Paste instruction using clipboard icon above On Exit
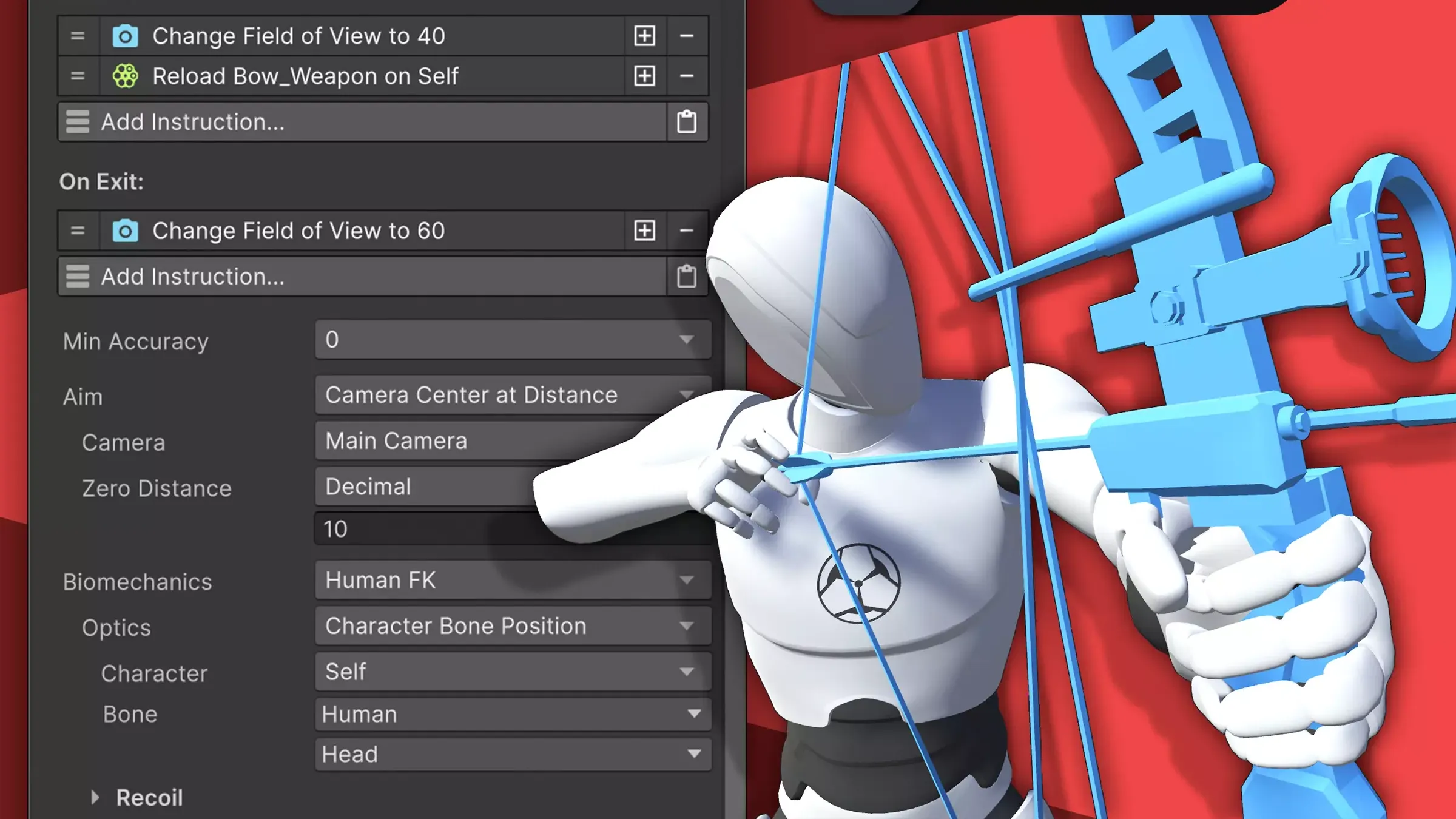 point(687,122)
